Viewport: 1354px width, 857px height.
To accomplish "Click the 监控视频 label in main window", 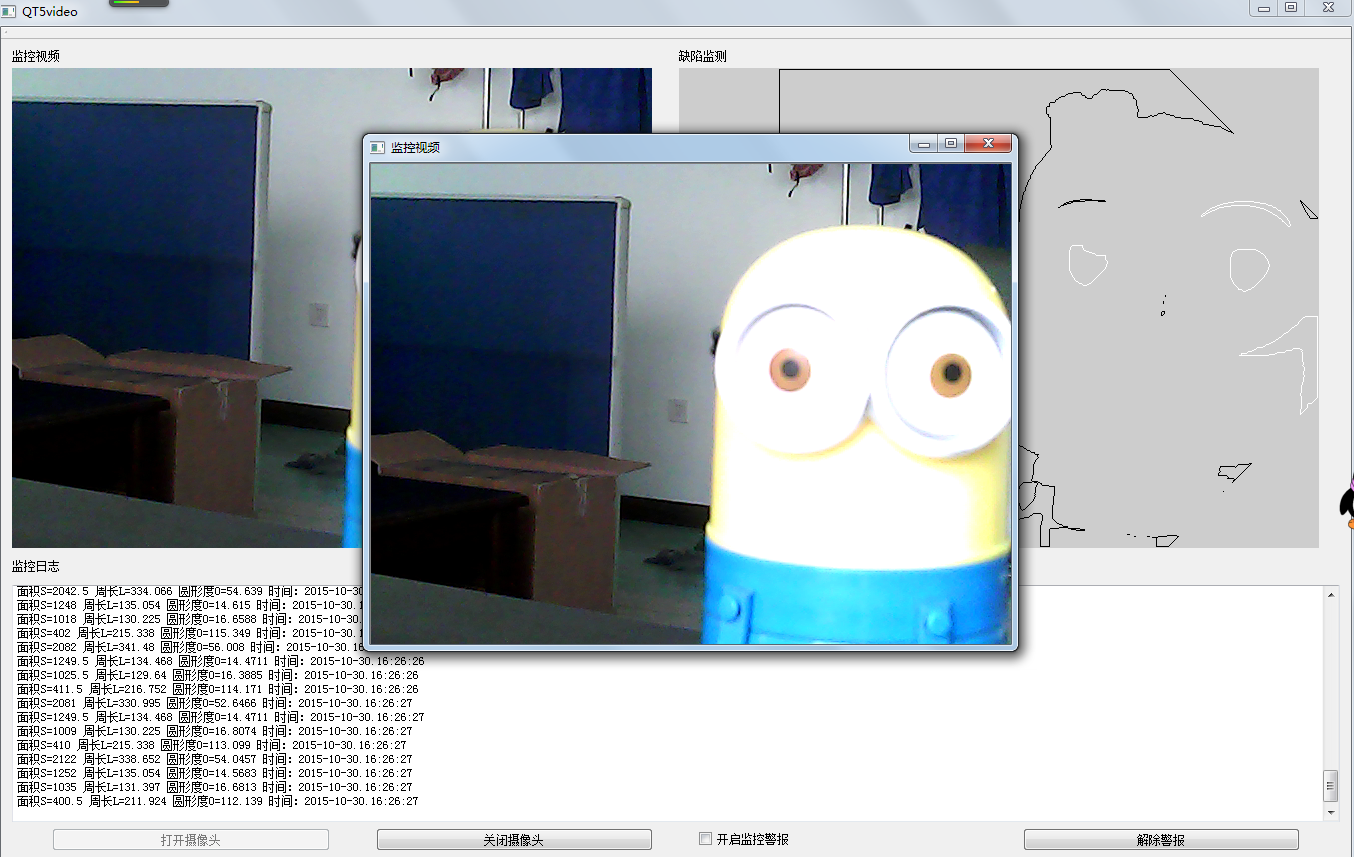I will (36, 56).
